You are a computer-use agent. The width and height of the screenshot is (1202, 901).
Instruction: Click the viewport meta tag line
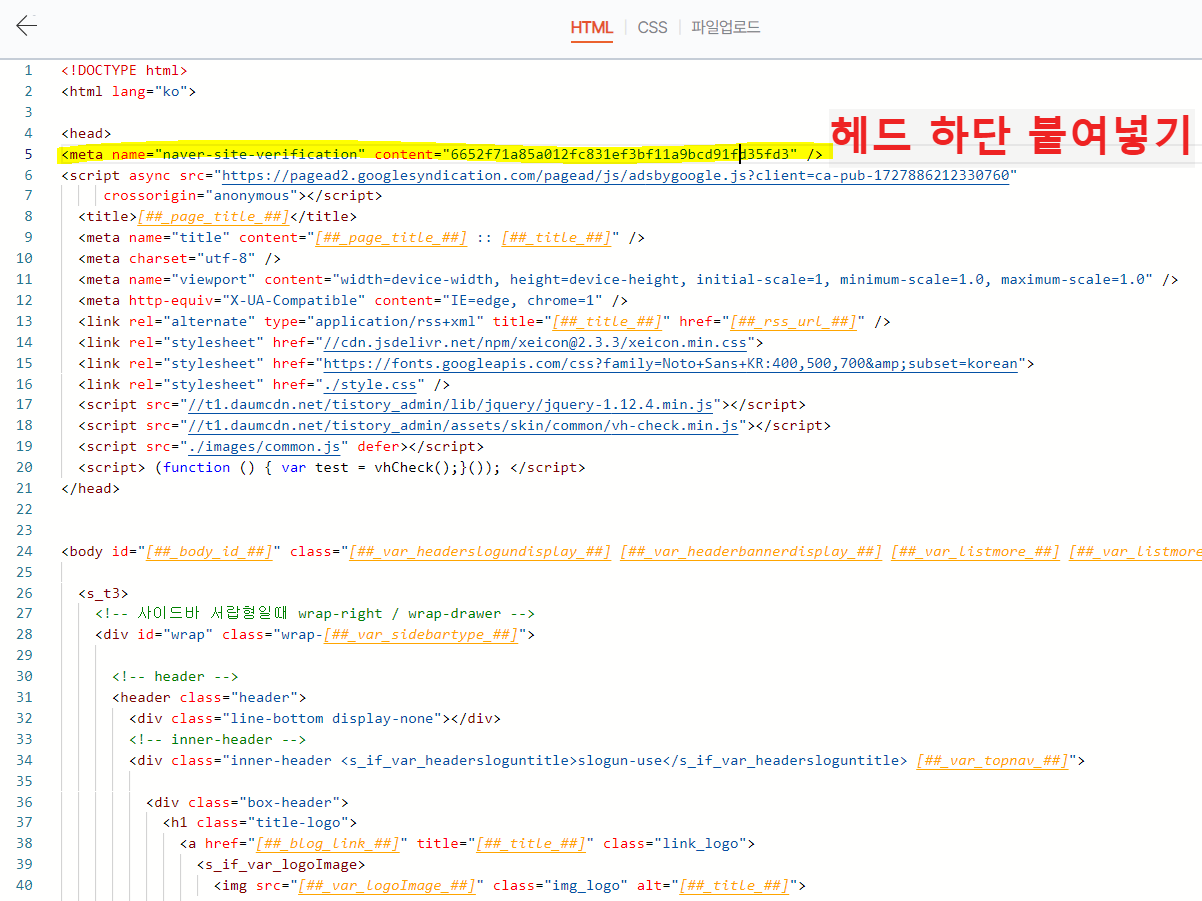pos(628,280)
